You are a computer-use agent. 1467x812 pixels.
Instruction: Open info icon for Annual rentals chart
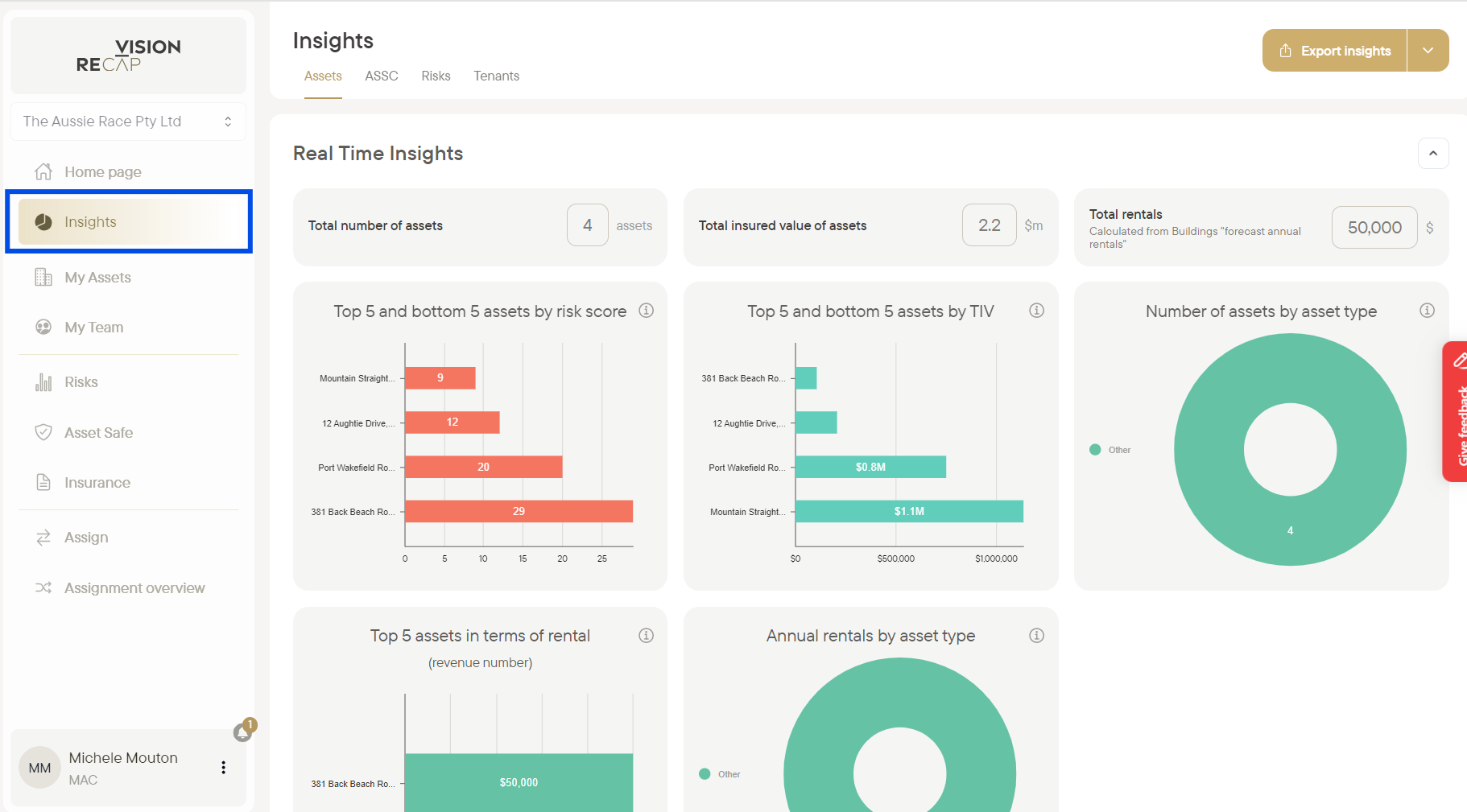[x=1037, y=636]
